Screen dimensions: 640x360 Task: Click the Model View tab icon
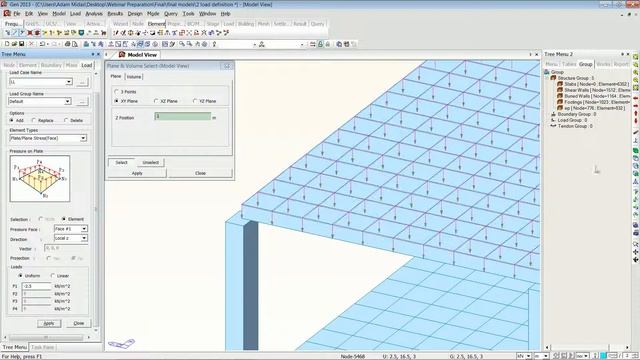[x=122, y=54]
